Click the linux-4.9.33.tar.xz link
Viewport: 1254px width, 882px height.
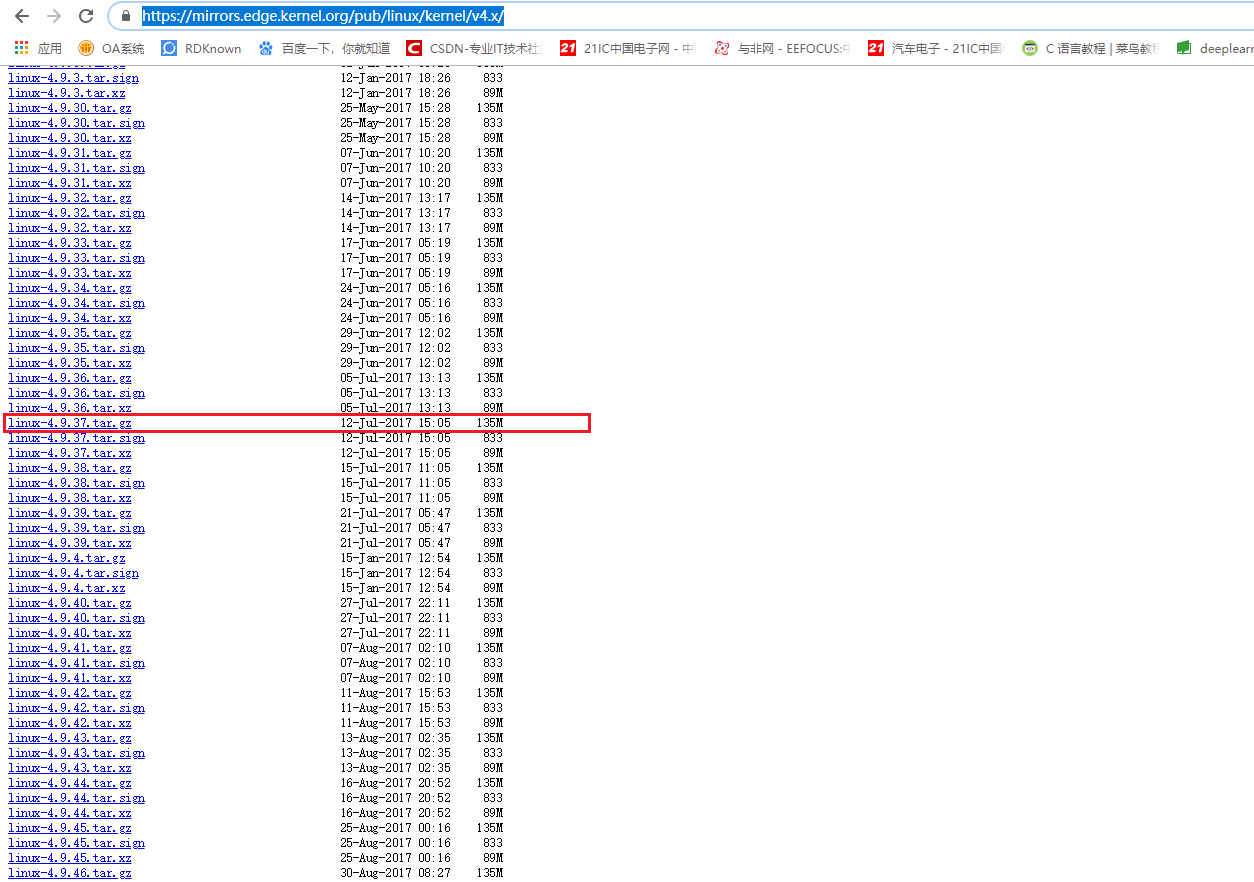coord(69,273)
